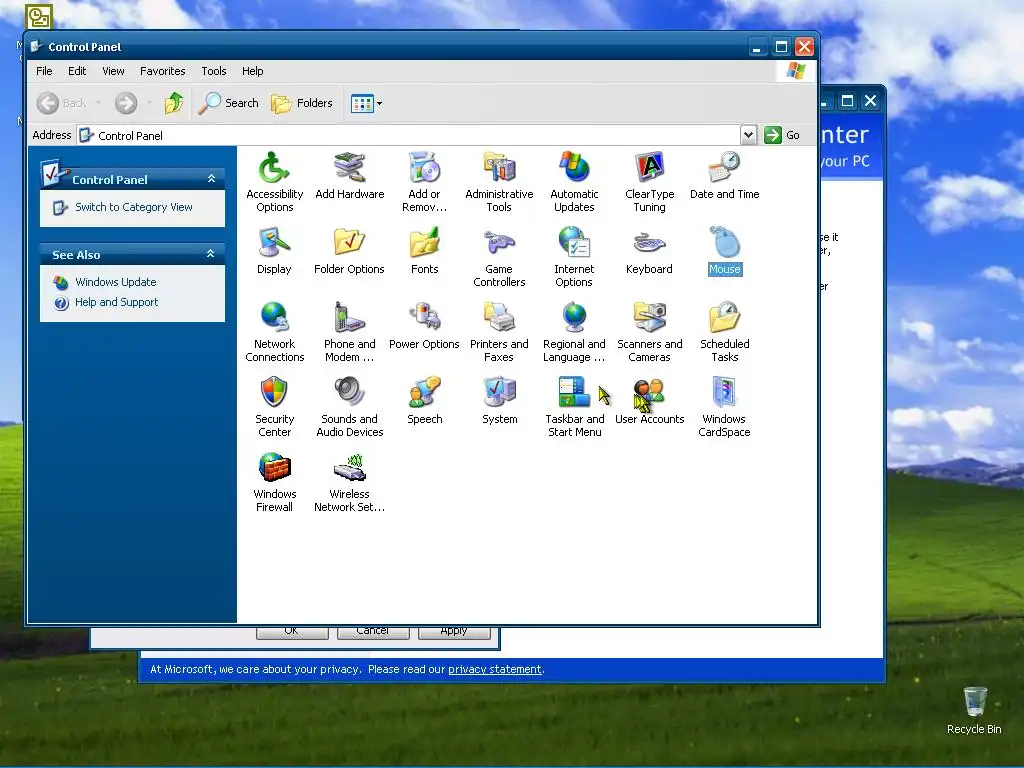Image resolution: width=1024 pixels, height=768 pixels.
Task: Open Accessibility Options icon
Action: point(274,182)
